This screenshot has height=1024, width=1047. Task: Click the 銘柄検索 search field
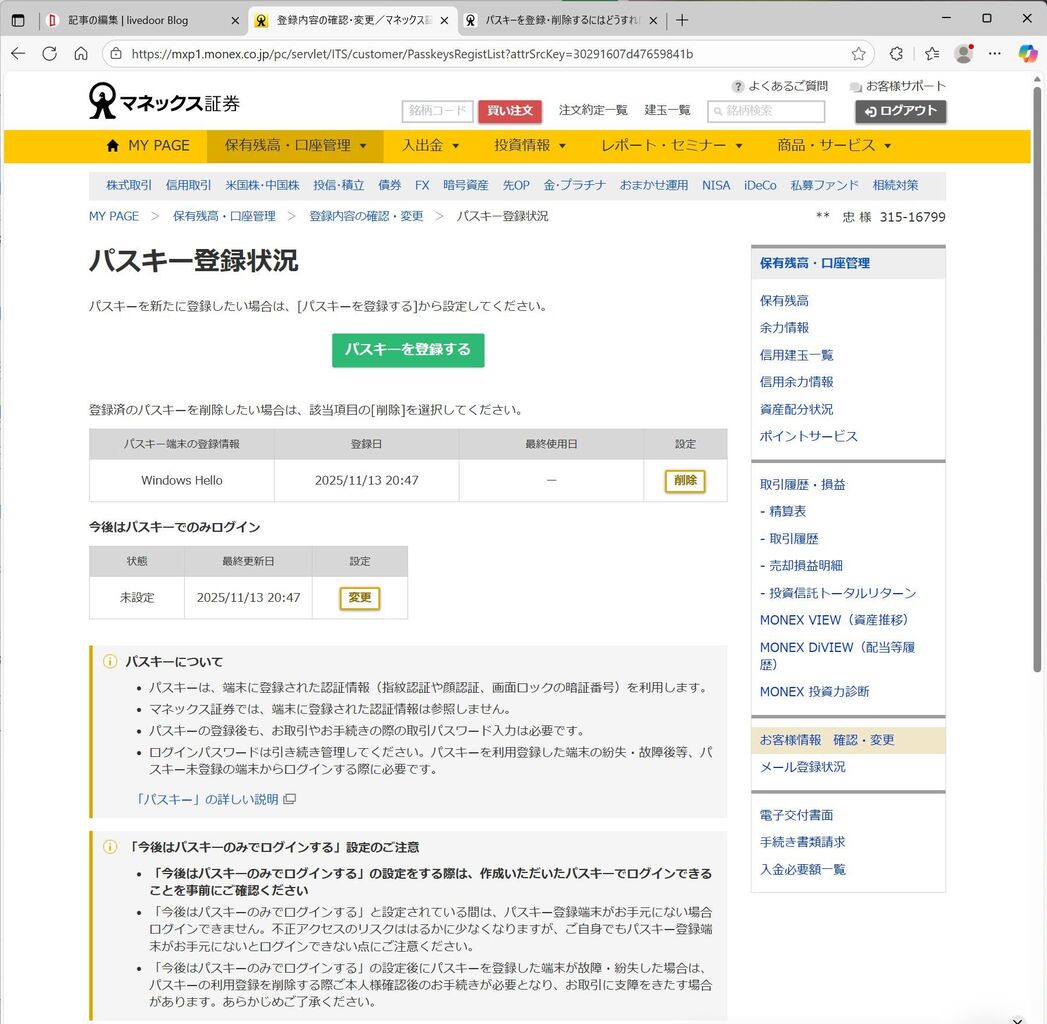tap(766, 111)
